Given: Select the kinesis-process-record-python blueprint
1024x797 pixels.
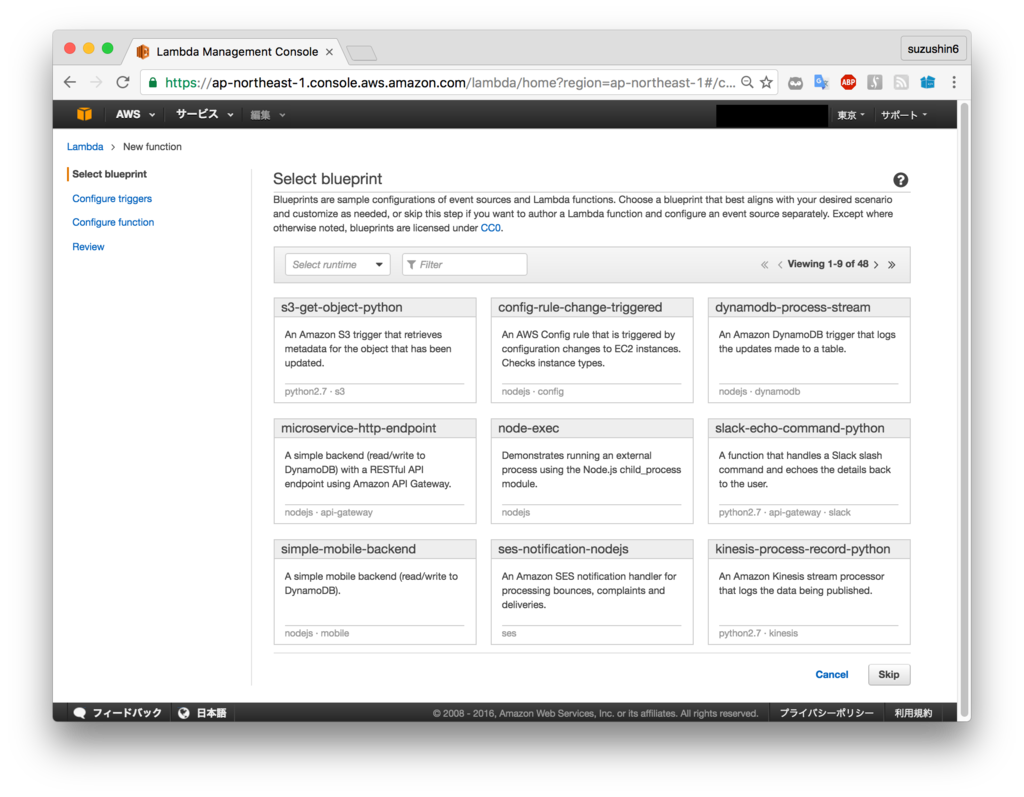Looking at the screenshot, I should (809, 592).
